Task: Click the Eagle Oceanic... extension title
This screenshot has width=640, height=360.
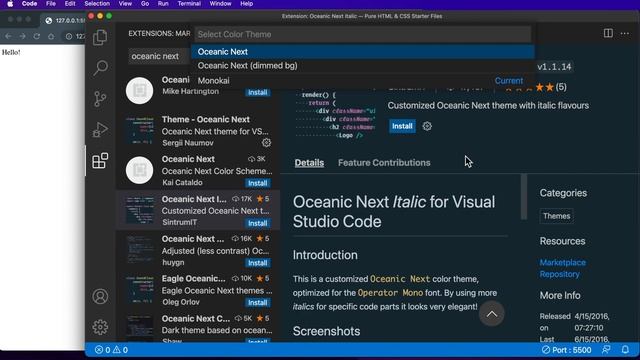Action: pos(193,278)
